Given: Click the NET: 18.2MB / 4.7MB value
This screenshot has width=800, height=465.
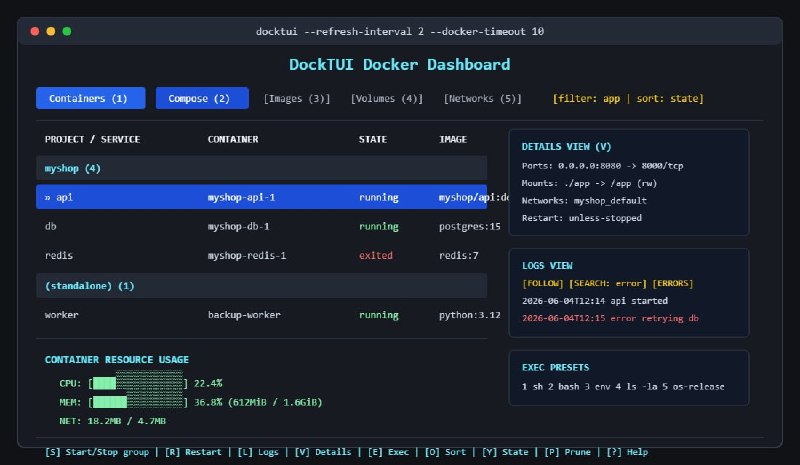Looking at the screenshot, I should (x=112, y=421).
